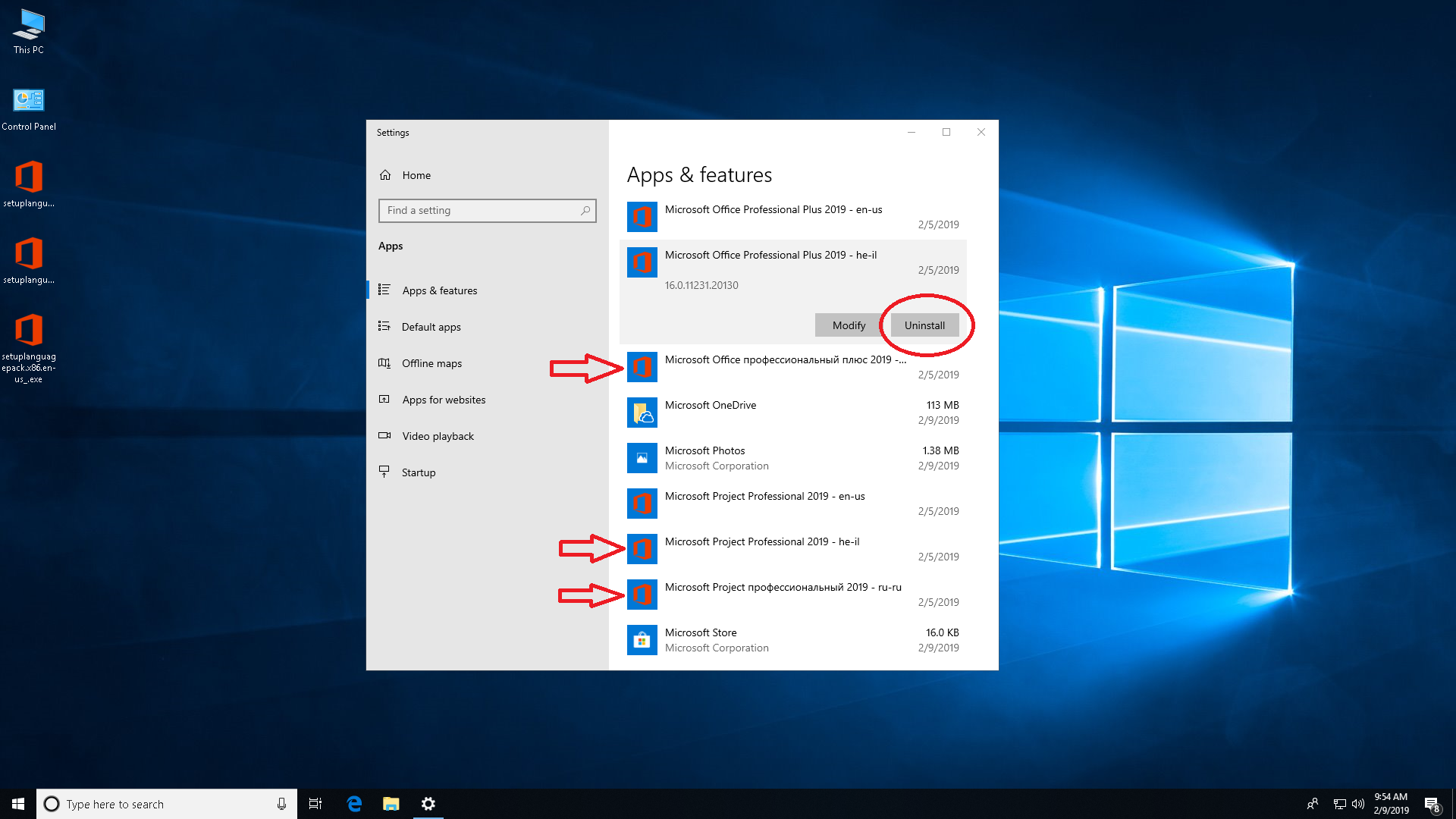Screen dimensions: 1456x819
Task: Maximize the Settings window
Action: pyautogui.click(x=946, y=132)
